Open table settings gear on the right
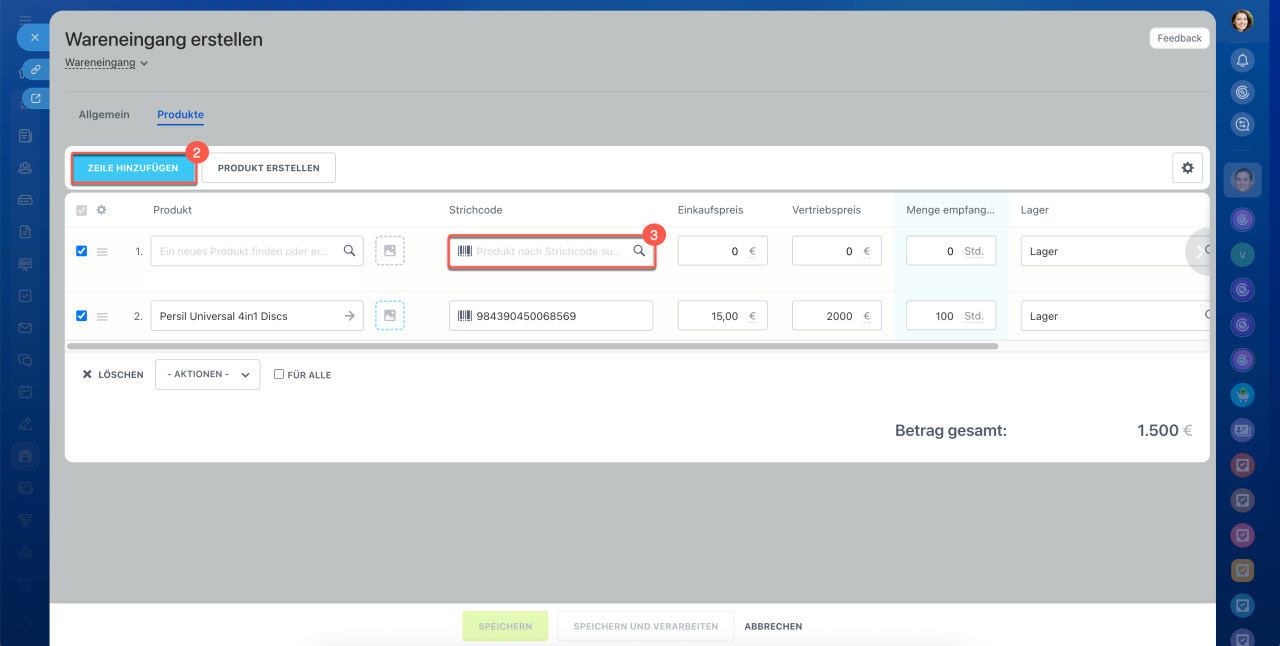 point(1187,168)
